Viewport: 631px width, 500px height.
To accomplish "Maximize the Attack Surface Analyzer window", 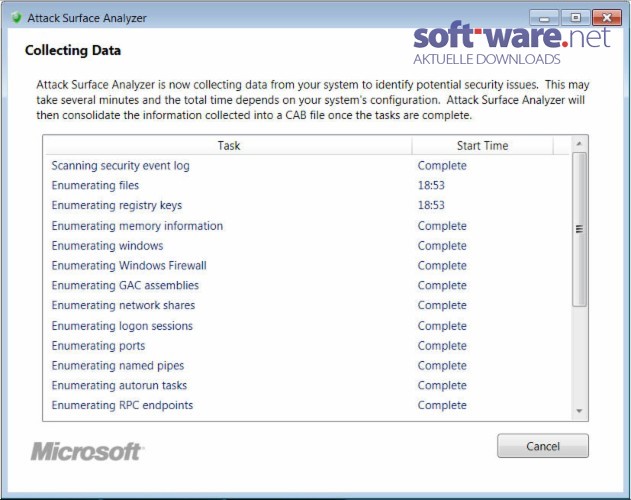I will click(575, 18).
